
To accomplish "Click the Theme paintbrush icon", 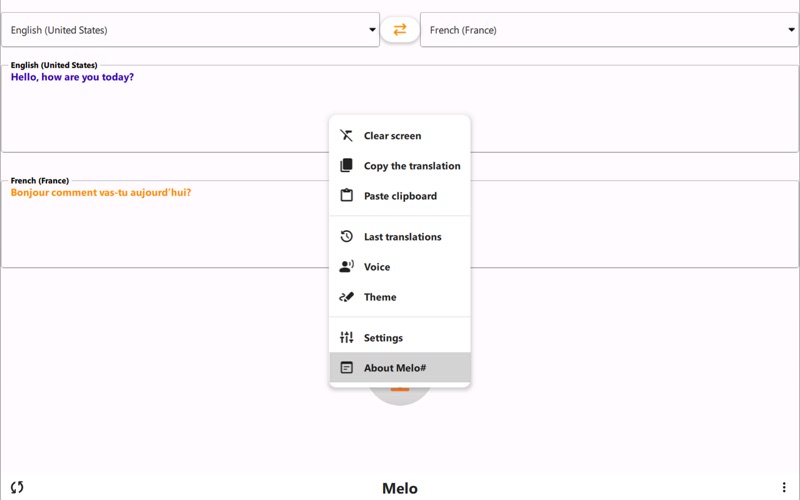I will (x=346, y=297).
